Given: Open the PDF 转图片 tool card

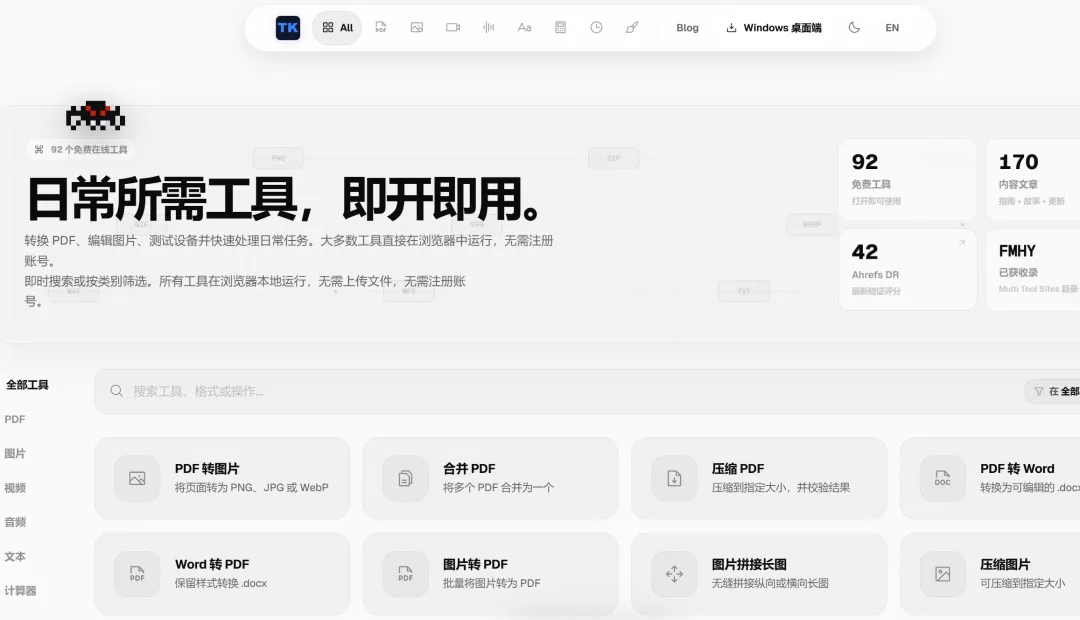Looking at the screenshot, I should coord(222,478).
